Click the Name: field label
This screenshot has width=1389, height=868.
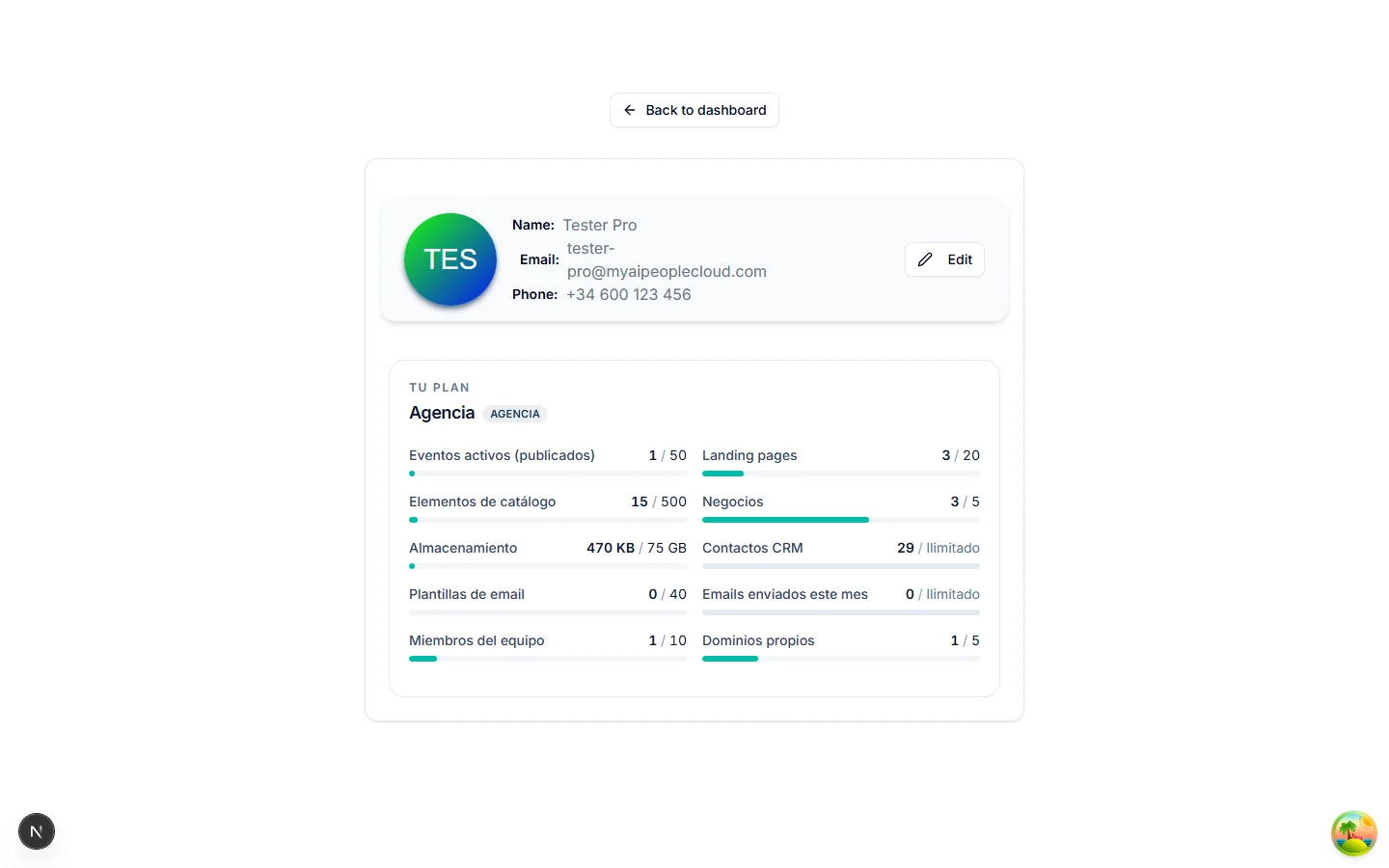533,225
